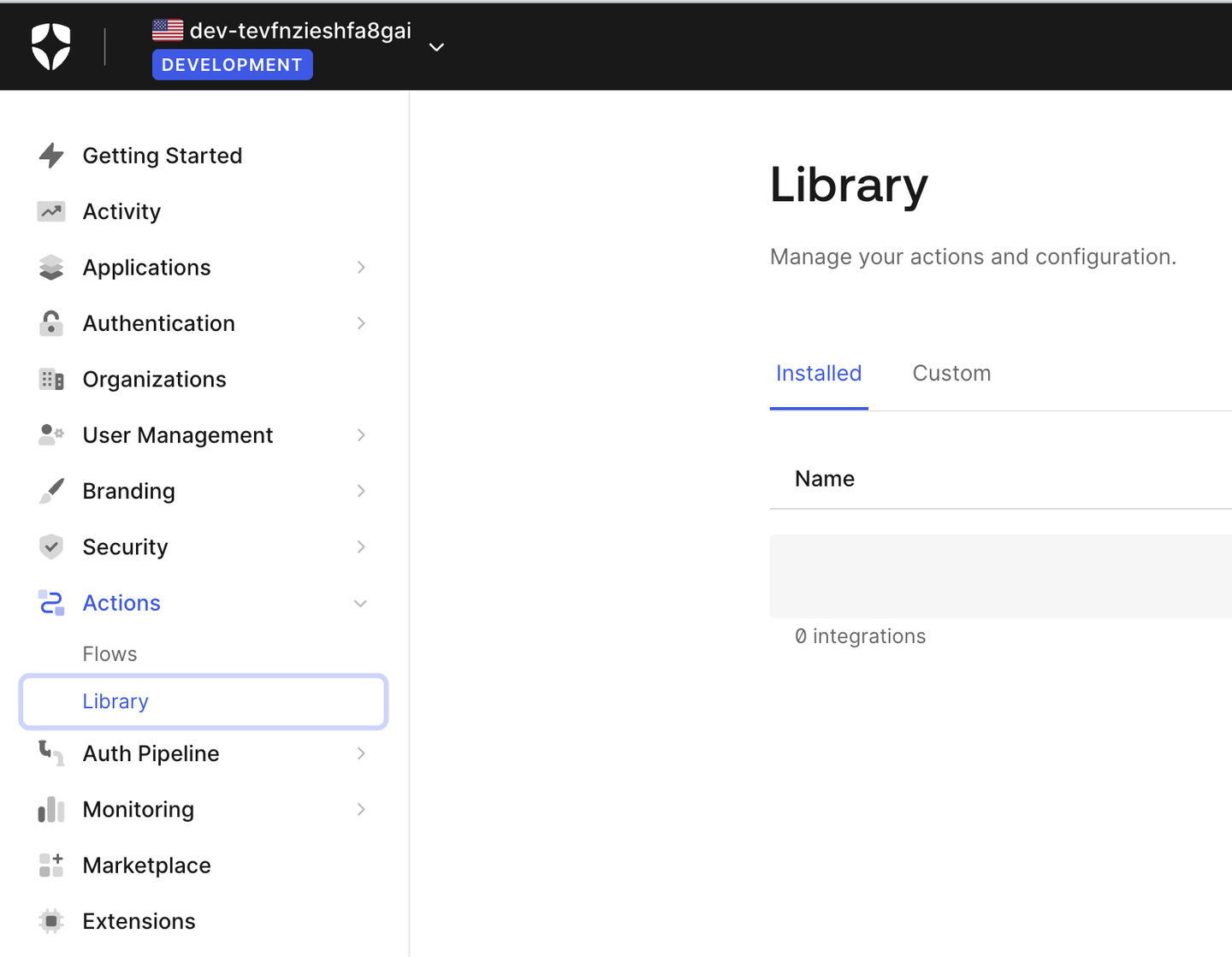Expand the Auth Pipeline submenu chevron

click(x=361, y=753)
